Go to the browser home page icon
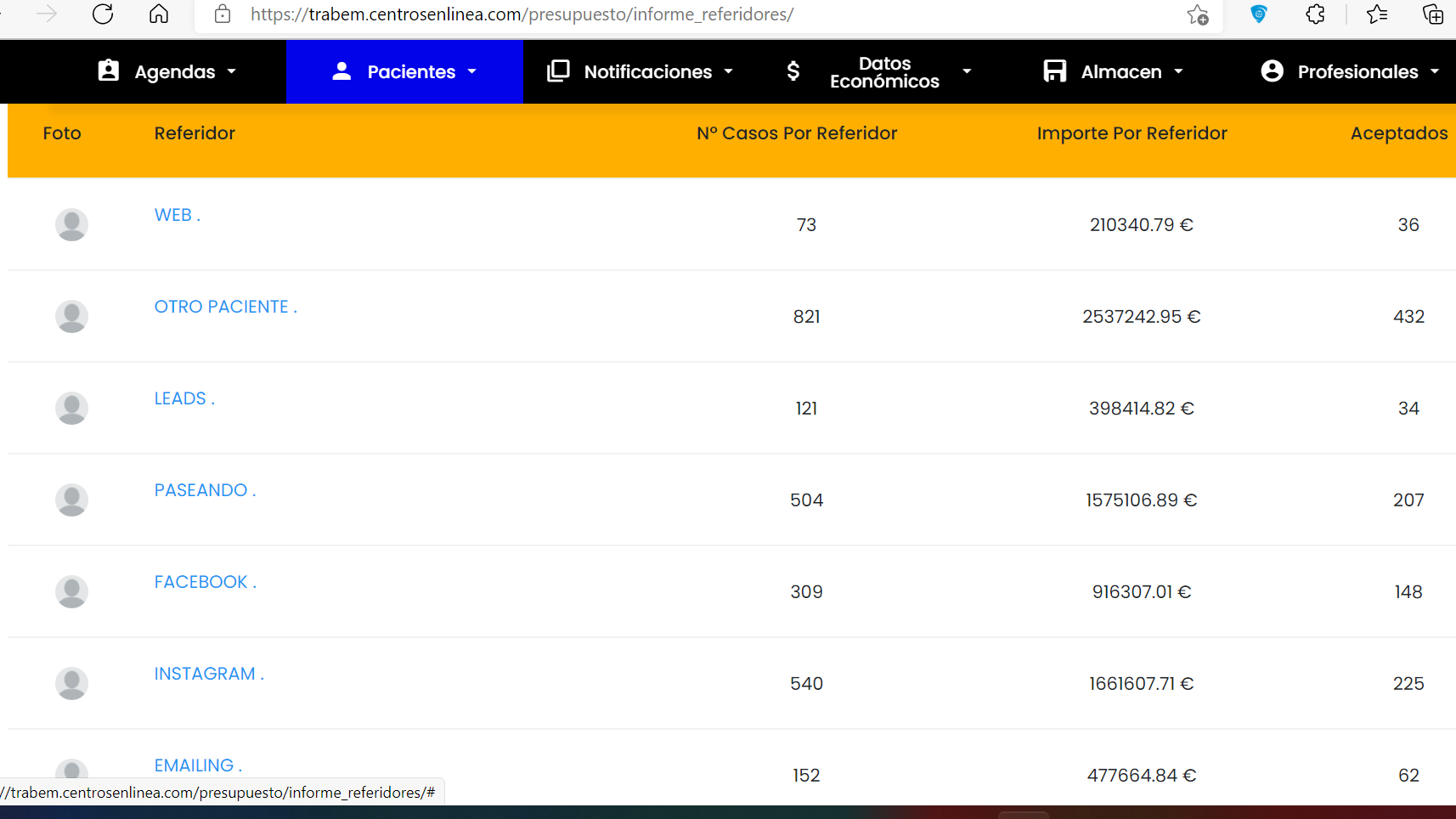The width and height of the screenshot is (1456, 819). (159, 14)
